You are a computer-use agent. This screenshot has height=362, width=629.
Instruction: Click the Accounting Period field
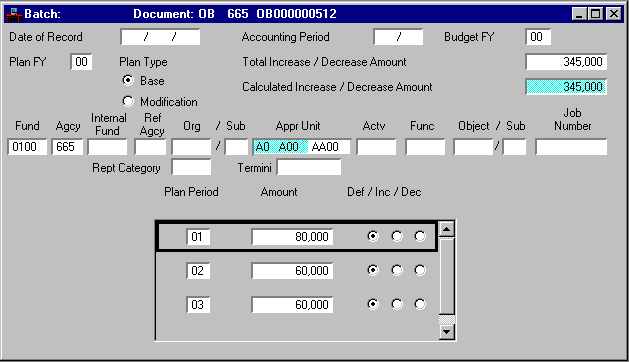[x=398, y=37]
